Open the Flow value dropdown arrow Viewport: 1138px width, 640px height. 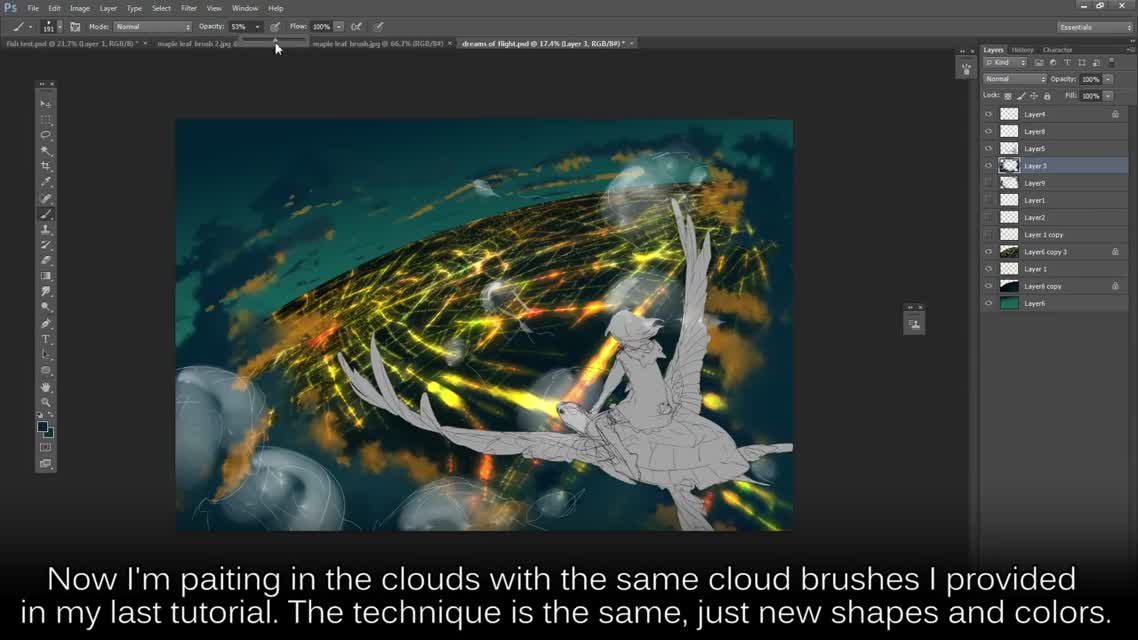[339, 27]
